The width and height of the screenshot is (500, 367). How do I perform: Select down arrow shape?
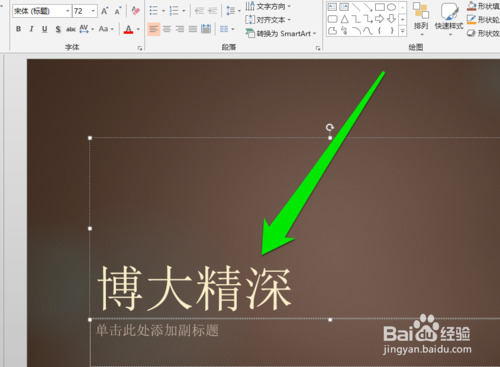(392, 19)
